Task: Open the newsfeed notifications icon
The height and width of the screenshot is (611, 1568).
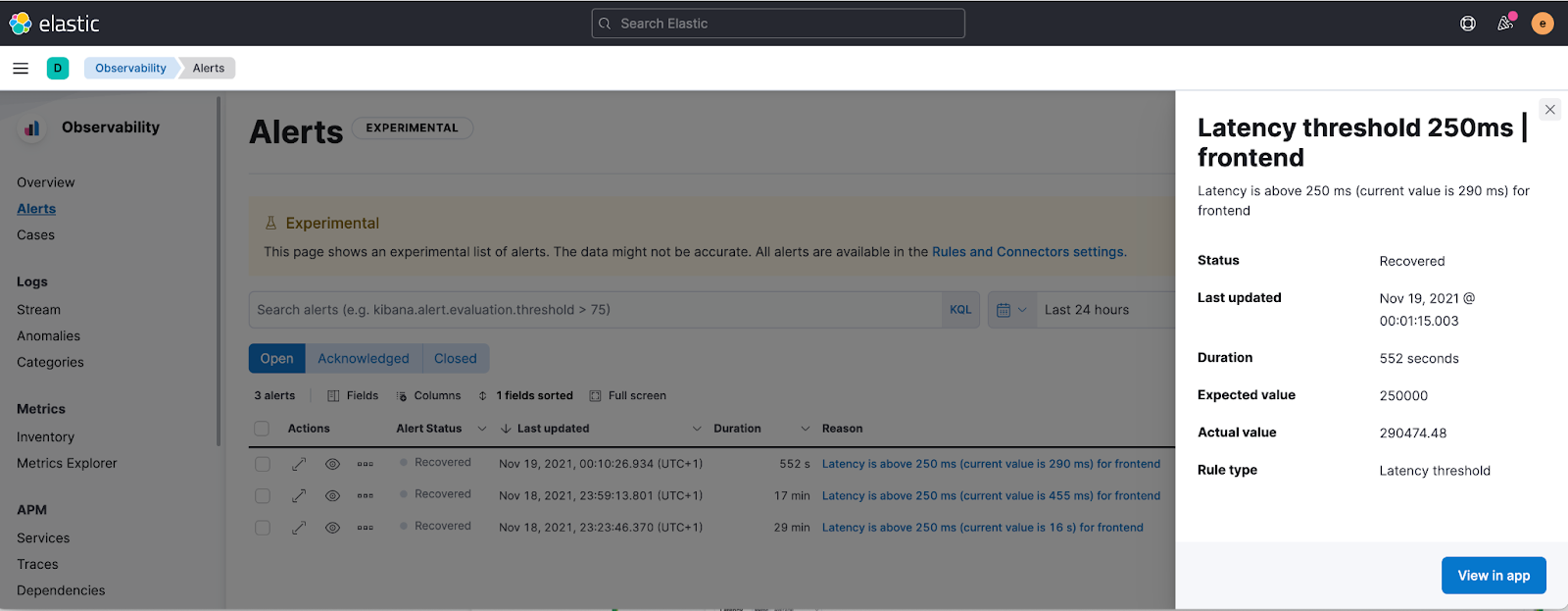Action: [1505, 24]
